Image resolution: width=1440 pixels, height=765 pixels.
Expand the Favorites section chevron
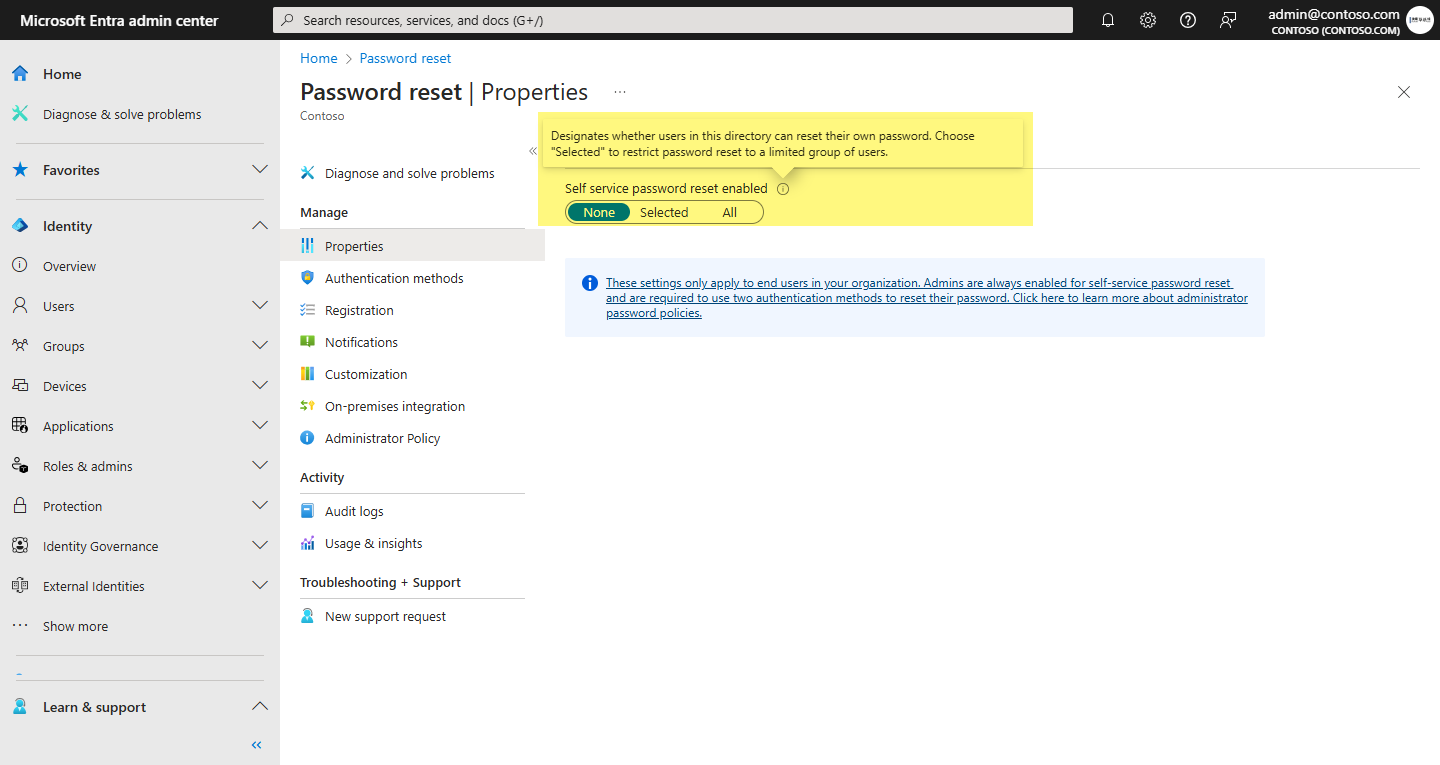click(260, 170)
